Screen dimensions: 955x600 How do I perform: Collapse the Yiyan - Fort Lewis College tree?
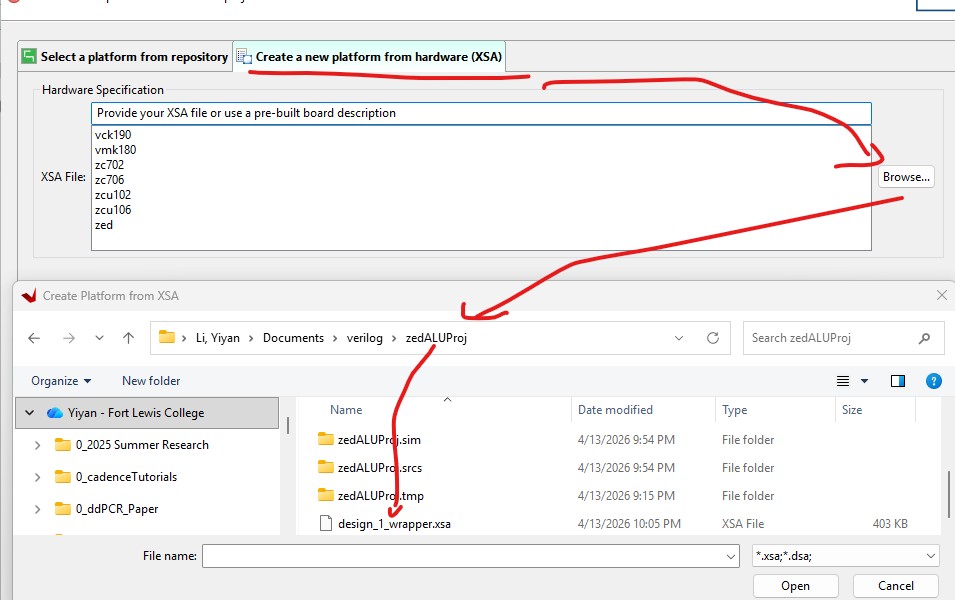point(29,413)
